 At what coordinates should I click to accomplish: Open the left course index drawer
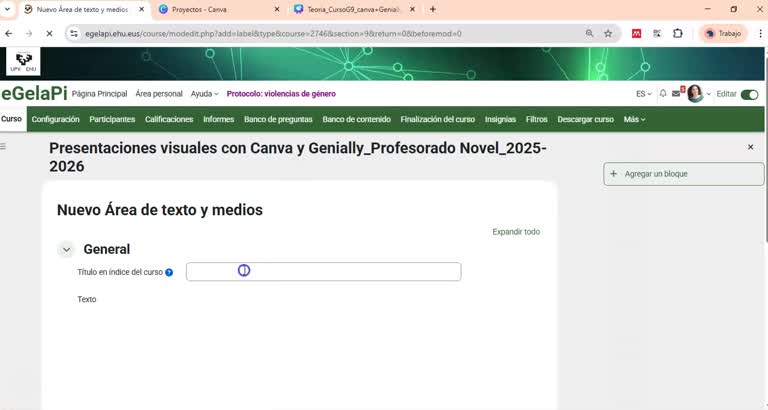pyautogui.click(x=3, y=146)
